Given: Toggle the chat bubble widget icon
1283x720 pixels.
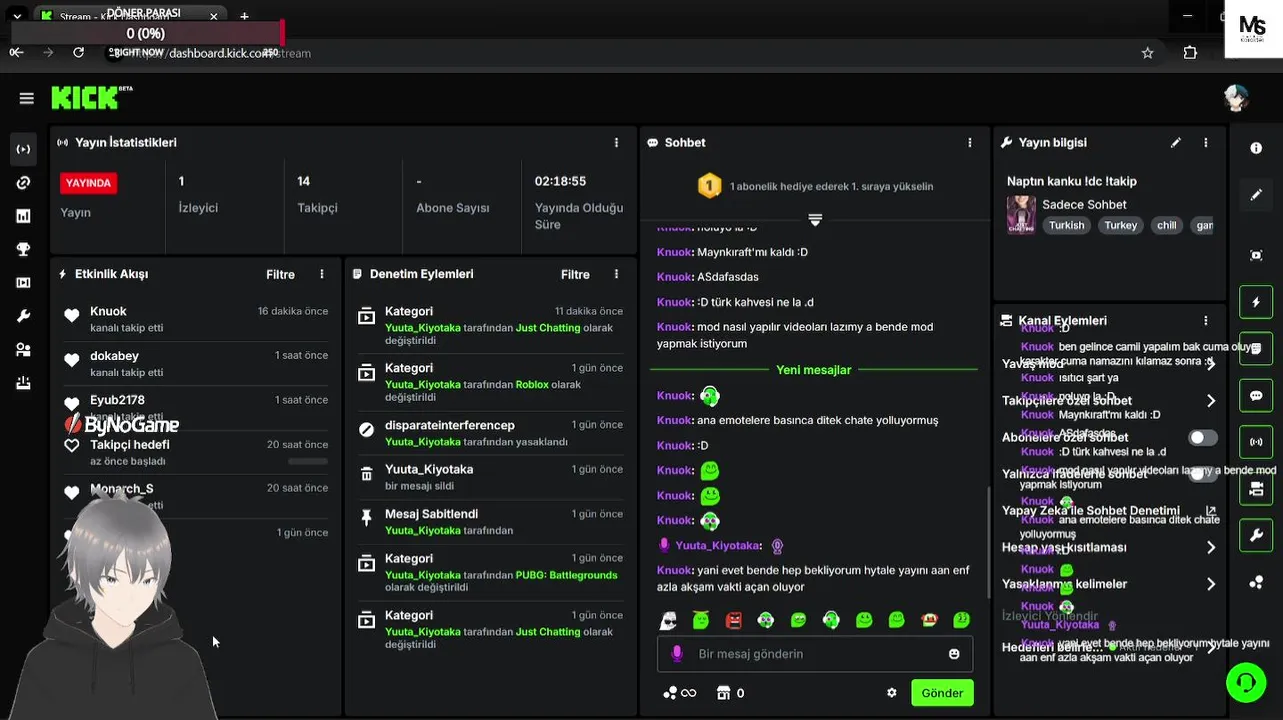Looking at the screenshot, I should [1256, 396].
